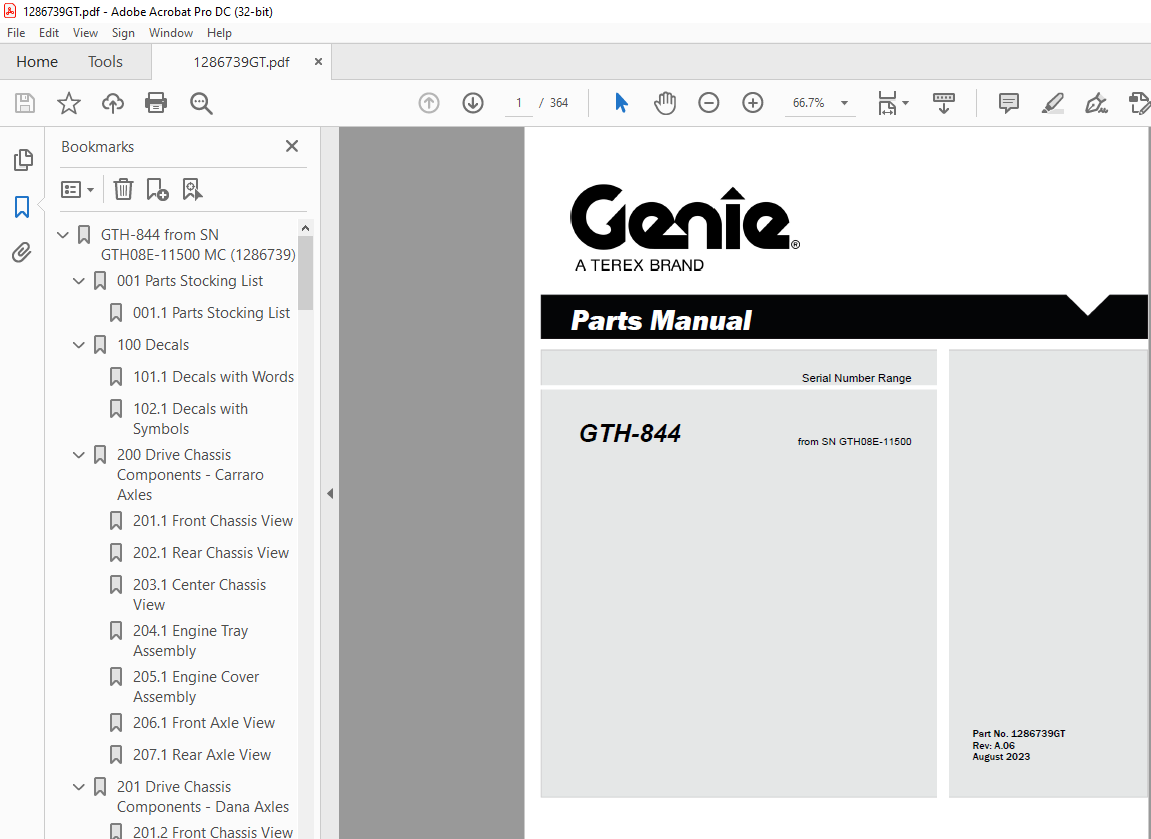Zoom in with plus button
Viewport: 1151px width, 839px height.
[x=752, y=103]
